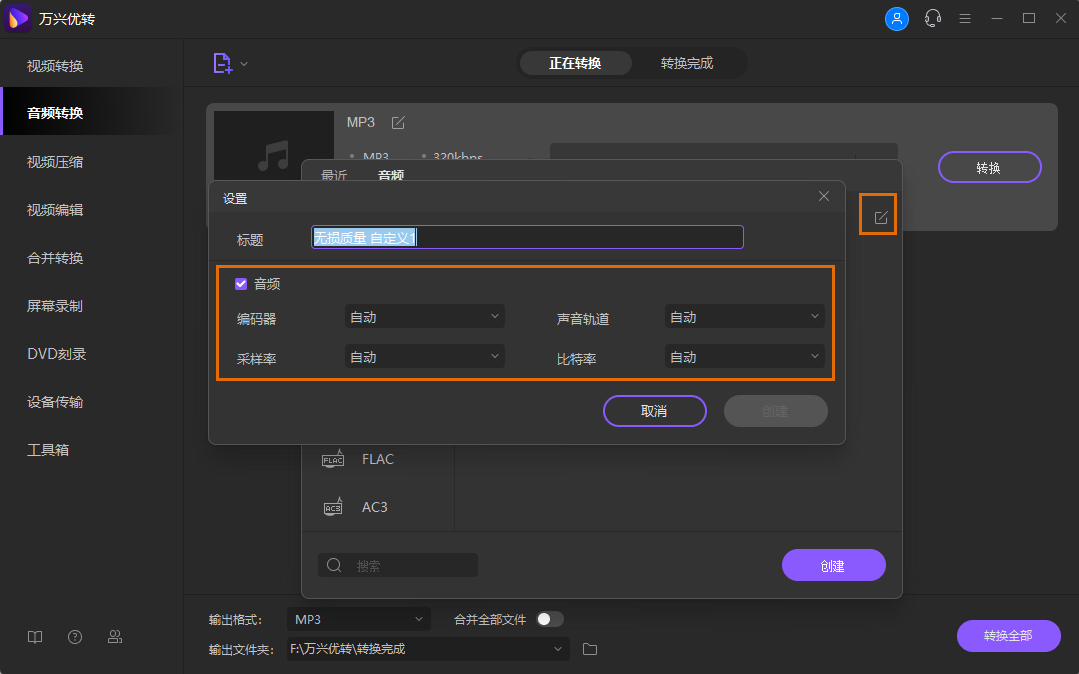The width and height of the screenshot is (1079, 674).
Task: Click the help question mark icon
Action: point(75,637)
